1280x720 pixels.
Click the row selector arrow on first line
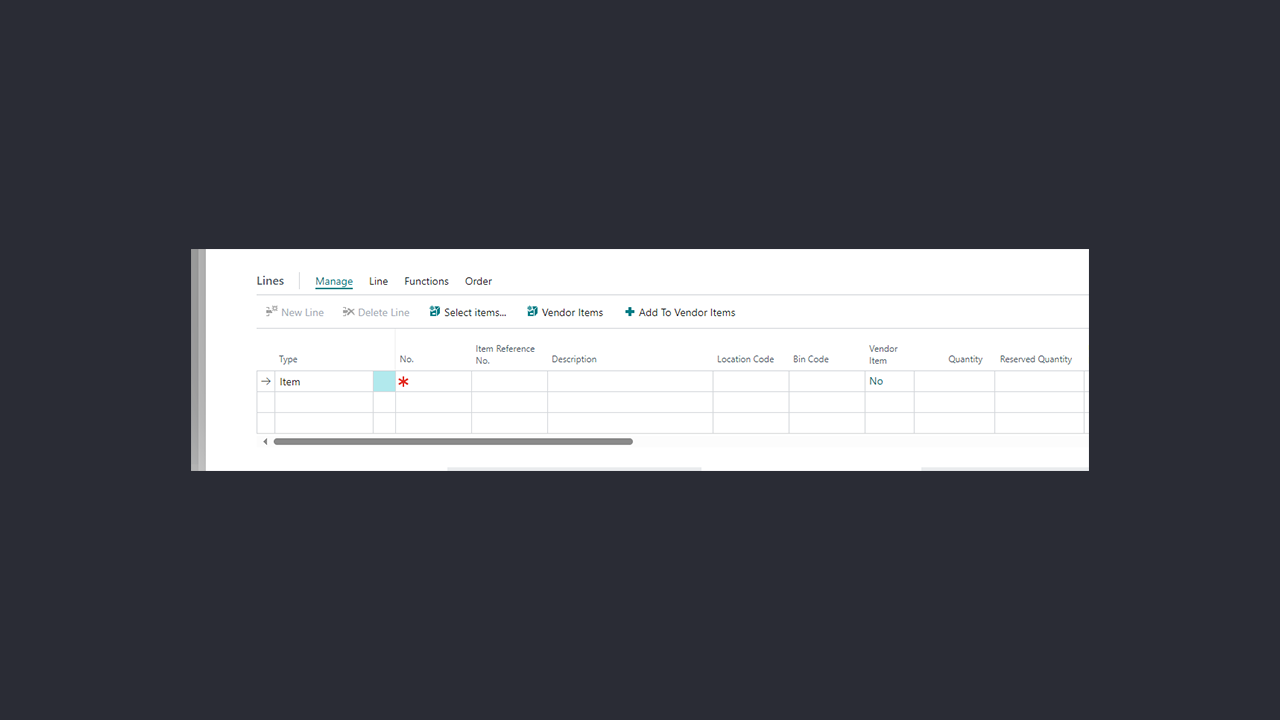266,382
